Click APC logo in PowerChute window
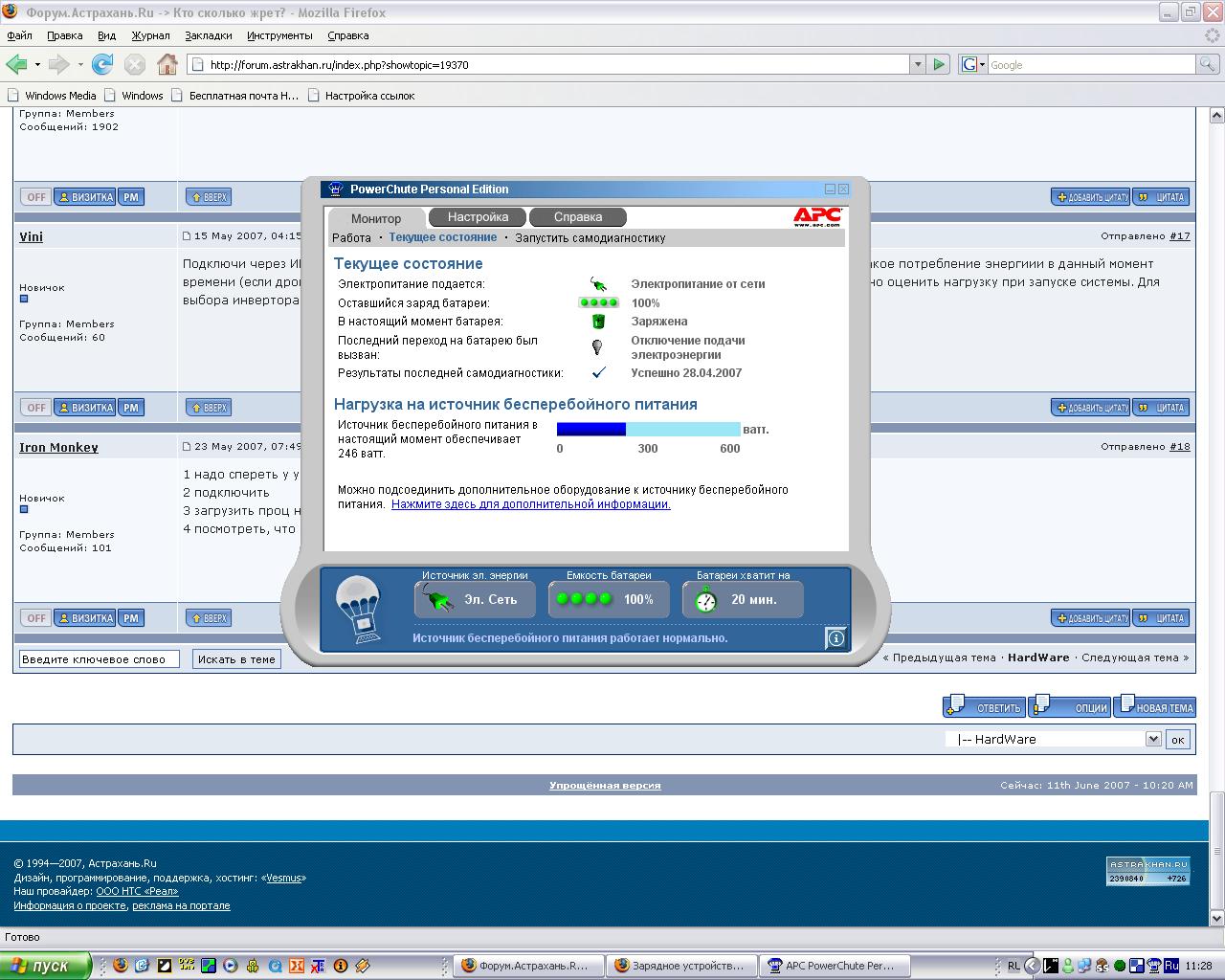Image resolution: width=1225 pixels, height=980 pixels. click(817, 216)
